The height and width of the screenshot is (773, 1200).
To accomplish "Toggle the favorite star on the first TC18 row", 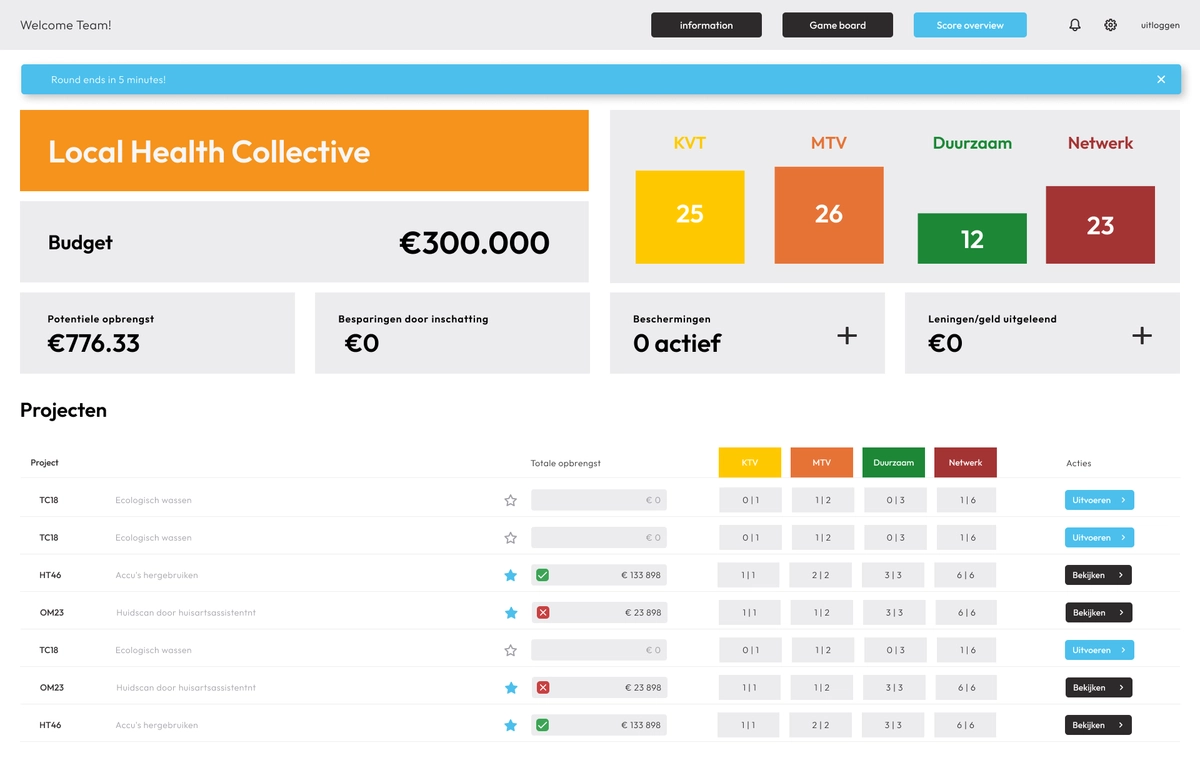I will (511, 500).
